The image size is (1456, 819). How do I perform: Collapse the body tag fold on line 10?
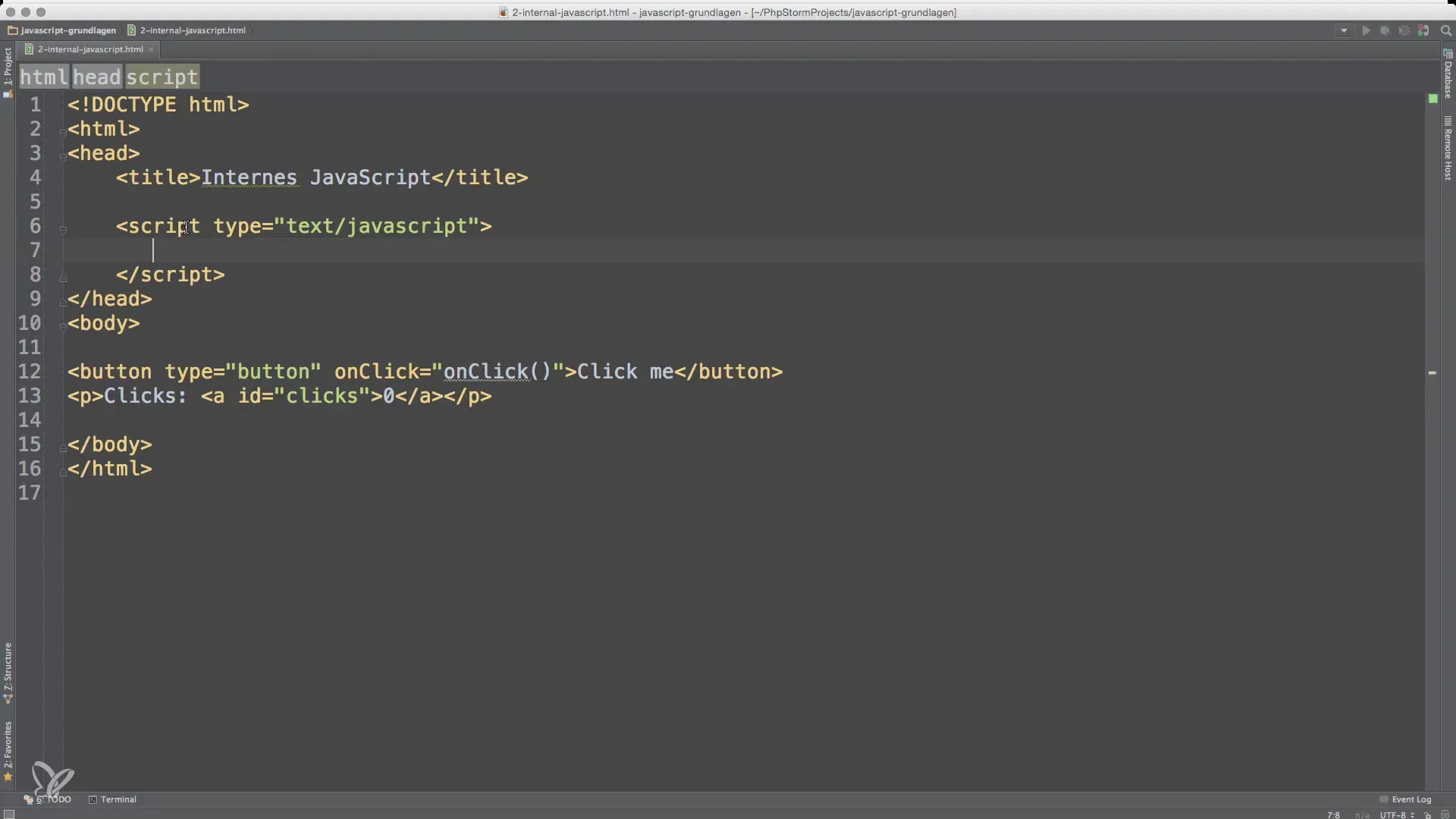(63, 326)
